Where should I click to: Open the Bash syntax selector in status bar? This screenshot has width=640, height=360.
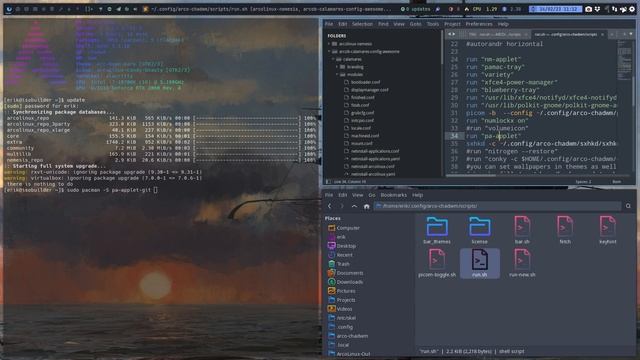click(617, 182)
